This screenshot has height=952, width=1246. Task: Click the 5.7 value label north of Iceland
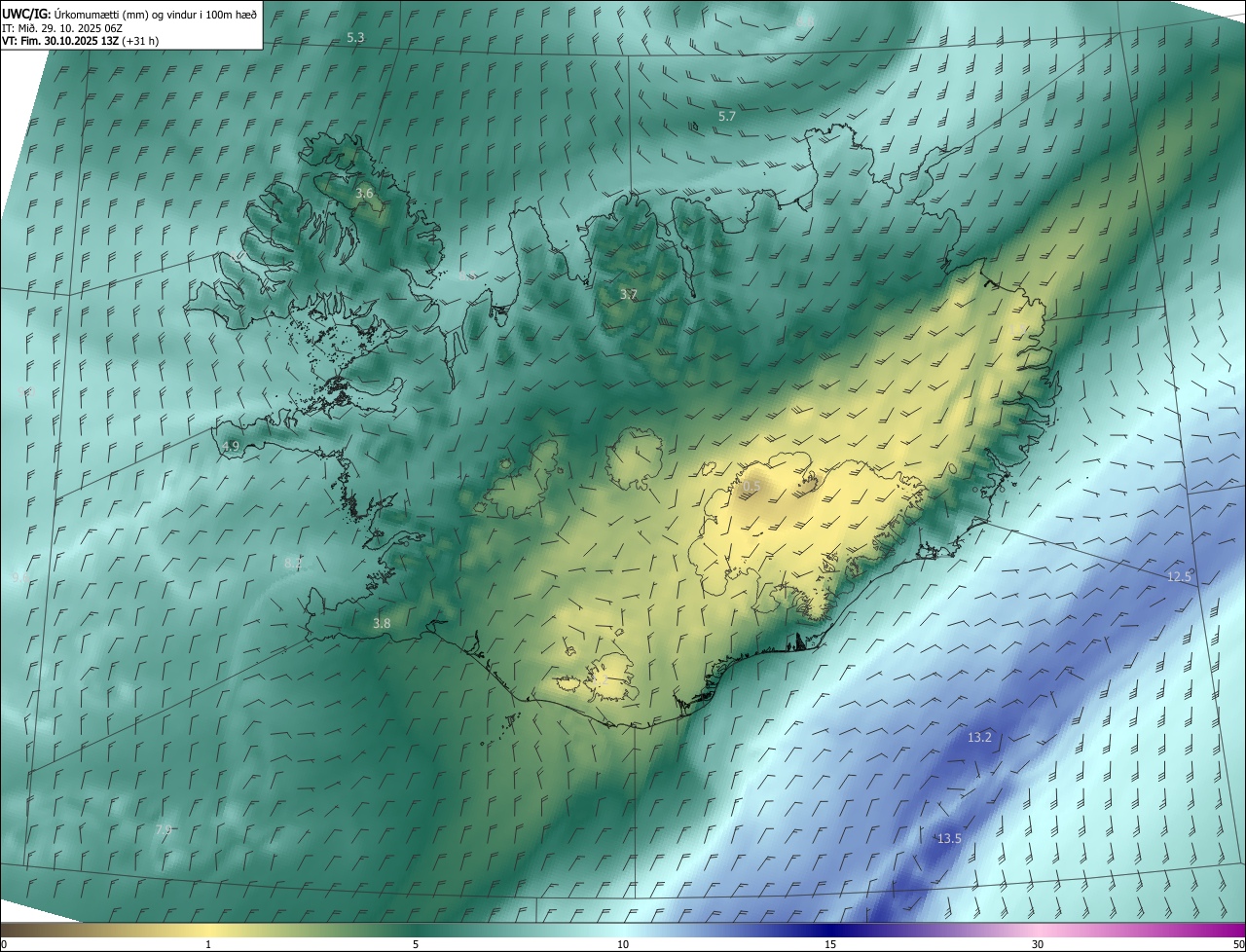(x=727, y=116)
